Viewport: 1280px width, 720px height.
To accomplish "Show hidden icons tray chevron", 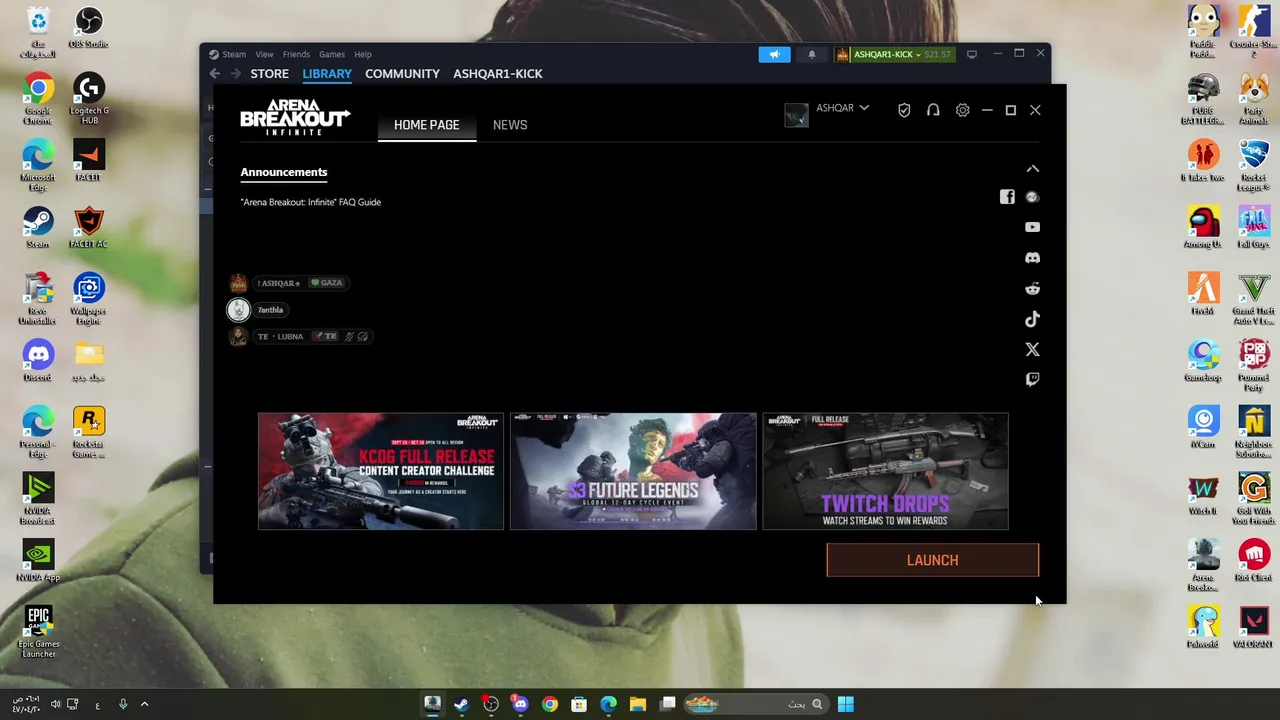I will pyautogui.click(x=144, y=704).
